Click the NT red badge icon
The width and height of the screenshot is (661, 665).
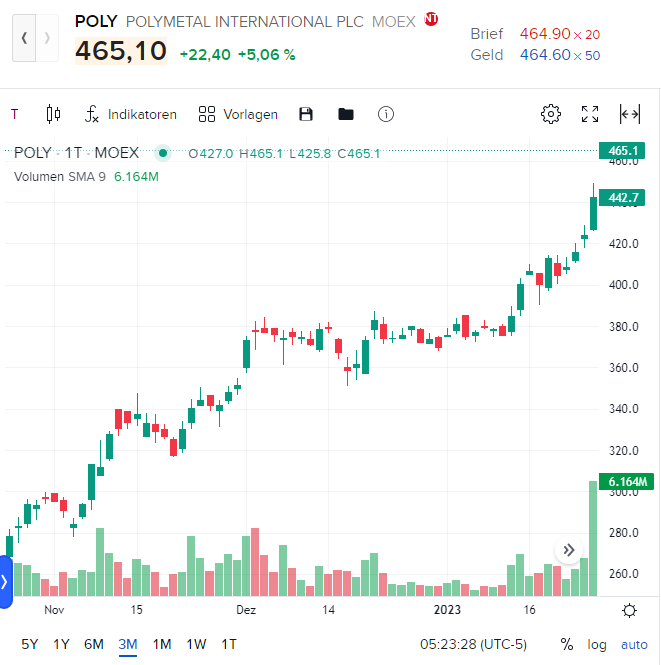tap(431, 19)
